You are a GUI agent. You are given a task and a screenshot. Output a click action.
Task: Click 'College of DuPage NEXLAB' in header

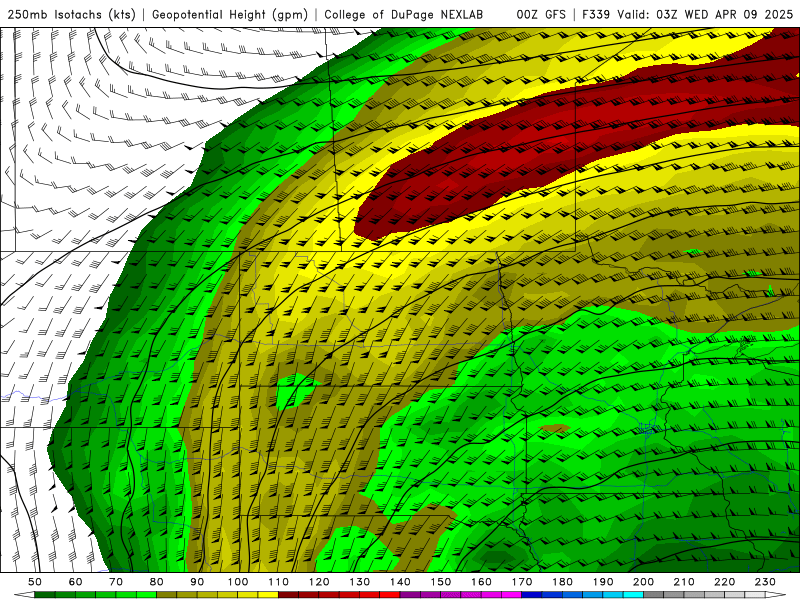[x=404, y=15]
